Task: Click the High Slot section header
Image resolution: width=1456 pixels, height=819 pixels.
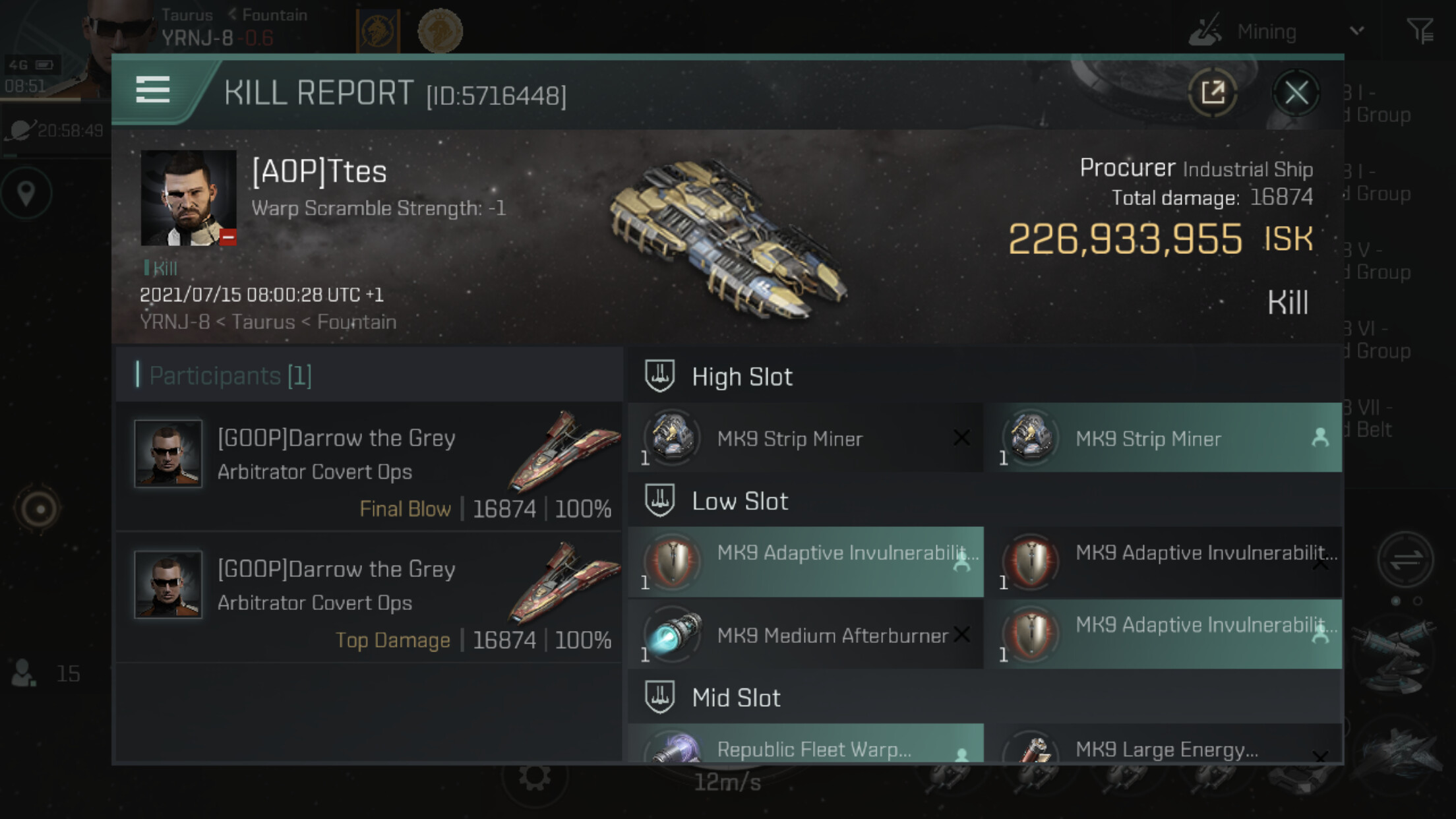Action: point(741,377)
